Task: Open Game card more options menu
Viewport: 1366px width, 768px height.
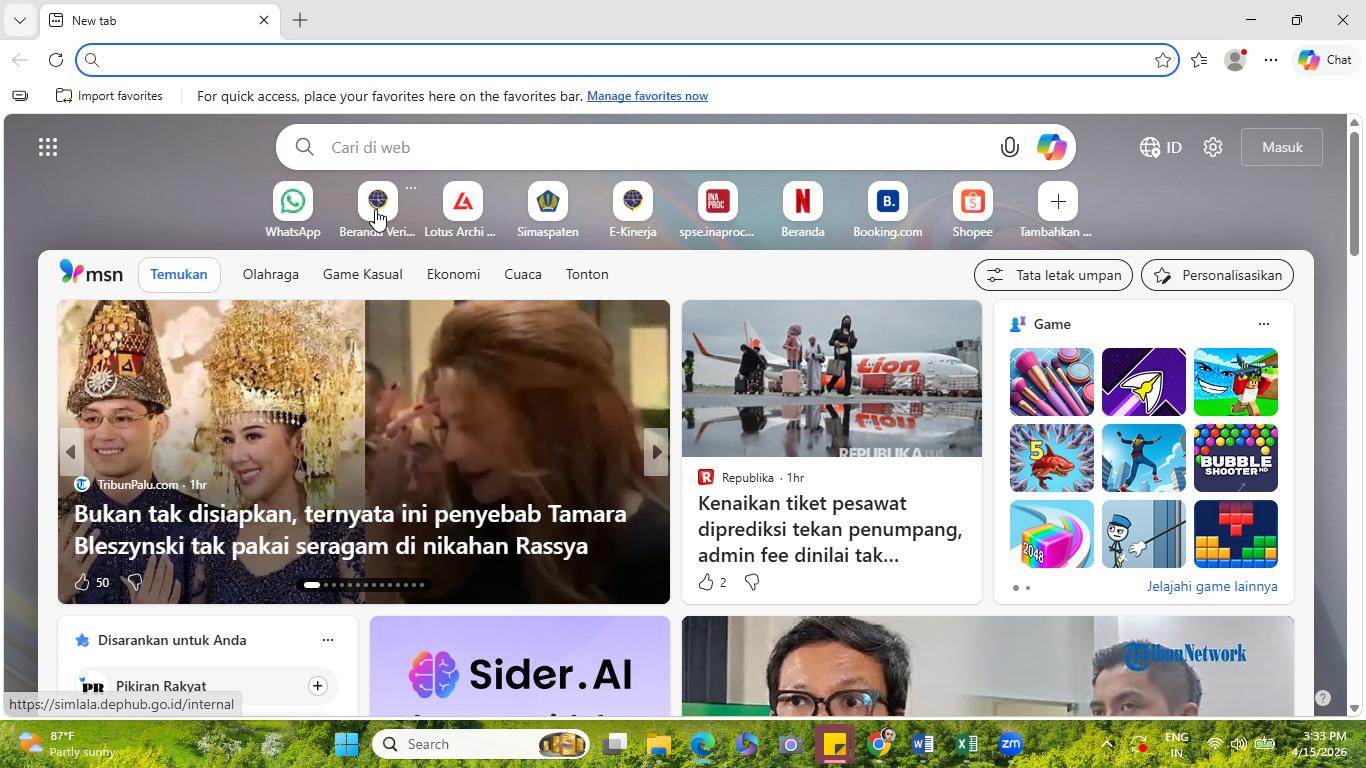Action: (1264, 324)
